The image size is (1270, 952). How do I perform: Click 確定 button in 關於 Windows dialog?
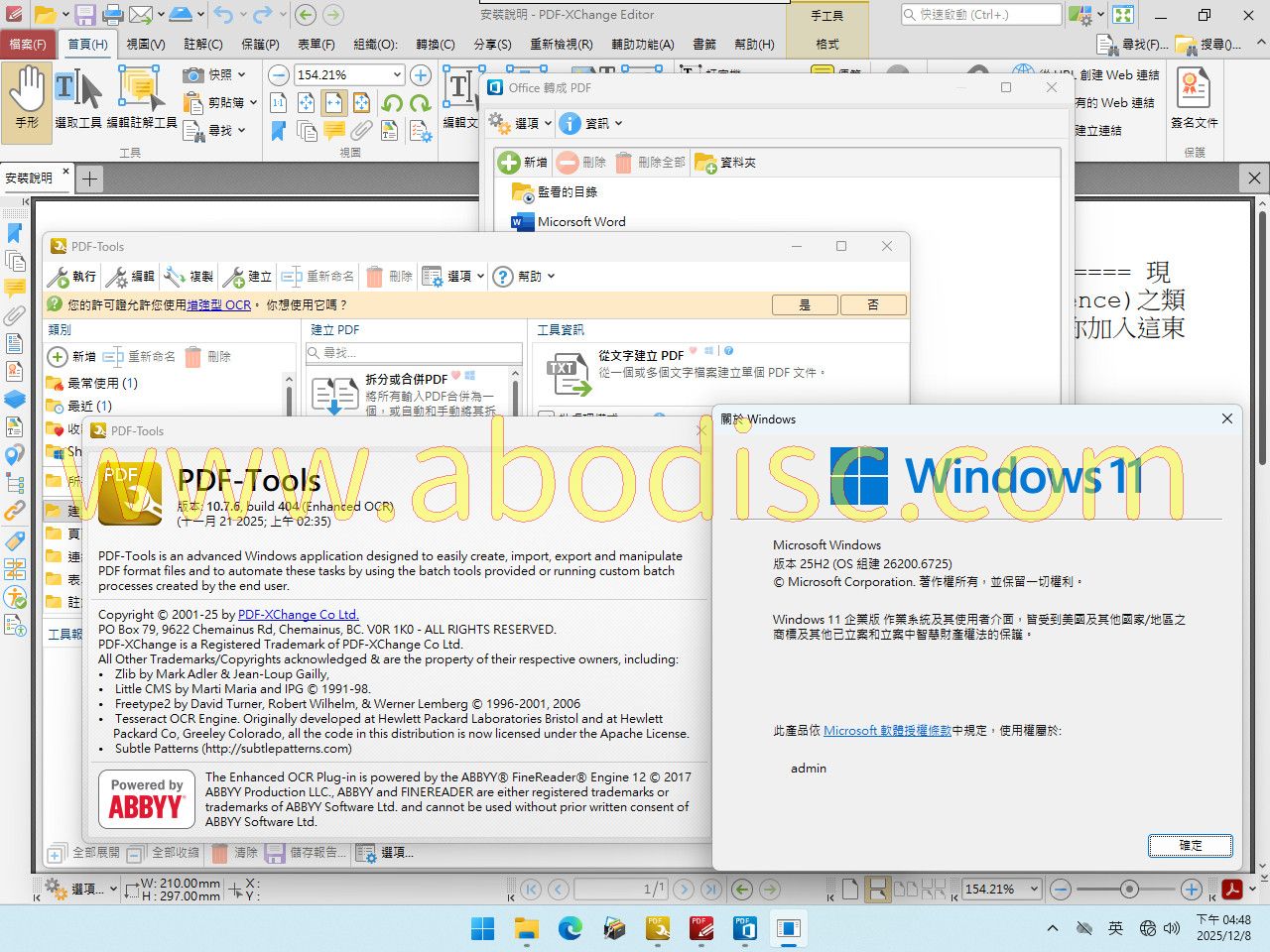pyautogui.click(x=1190, y=846)
